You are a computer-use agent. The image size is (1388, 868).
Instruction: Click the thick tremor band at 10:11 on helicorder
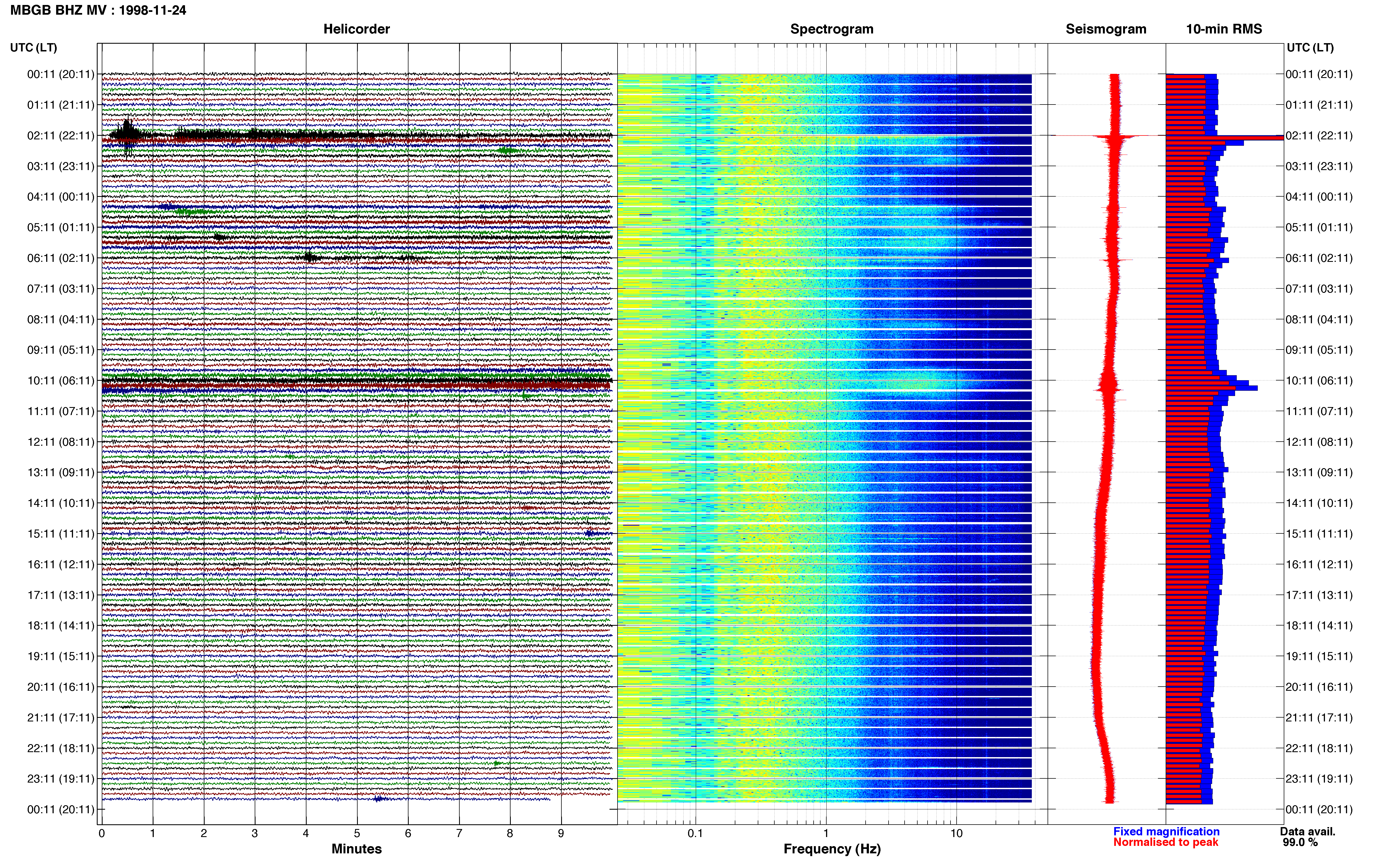pos(356,380)
